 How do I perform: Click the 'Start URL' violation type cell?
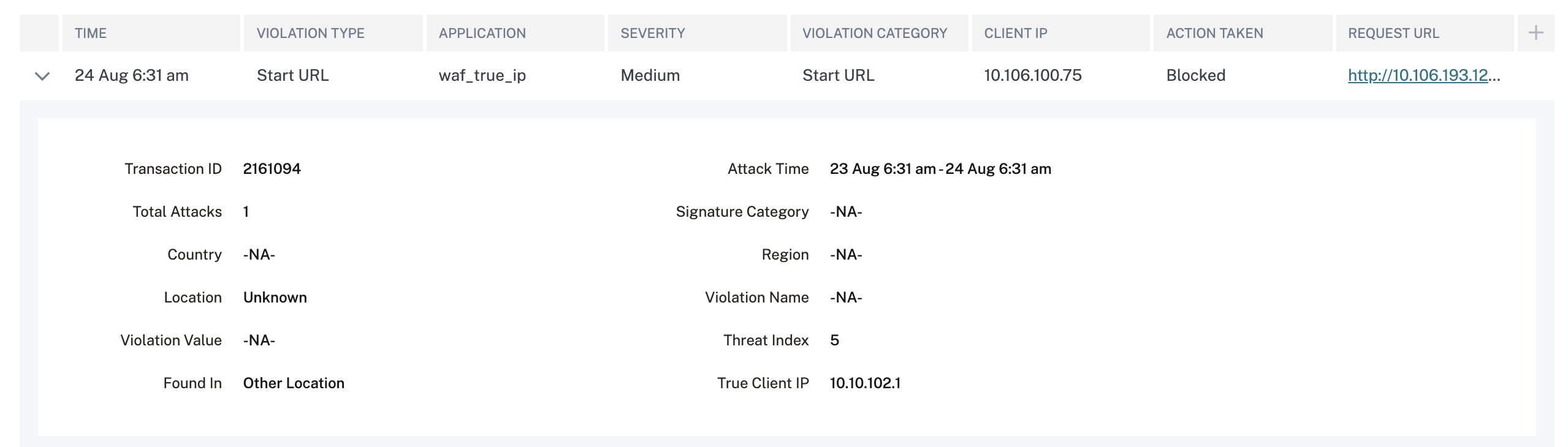tap(292, 75)
